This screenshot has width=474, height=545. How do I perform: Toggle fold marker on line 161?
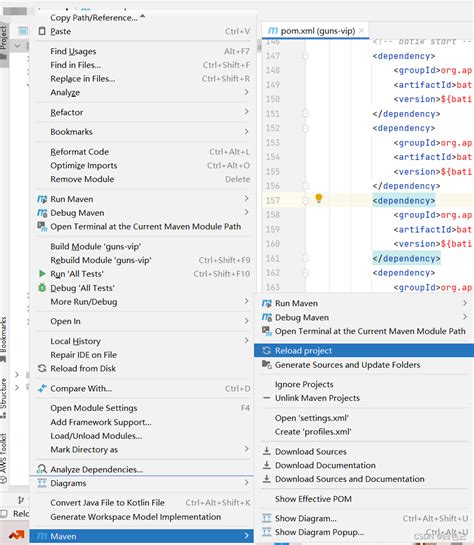tap(306, 258)
